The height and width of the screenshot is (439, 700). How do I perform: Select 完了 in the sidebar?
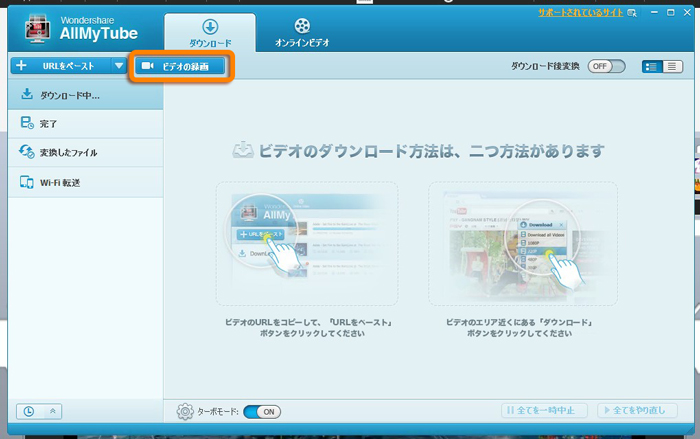[x=85, y=124]
